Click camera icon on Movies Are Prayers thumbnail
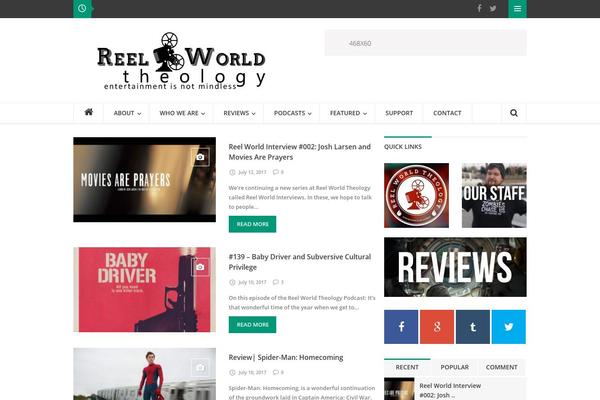This screenshot has height=400, width=600. point(200,157)
